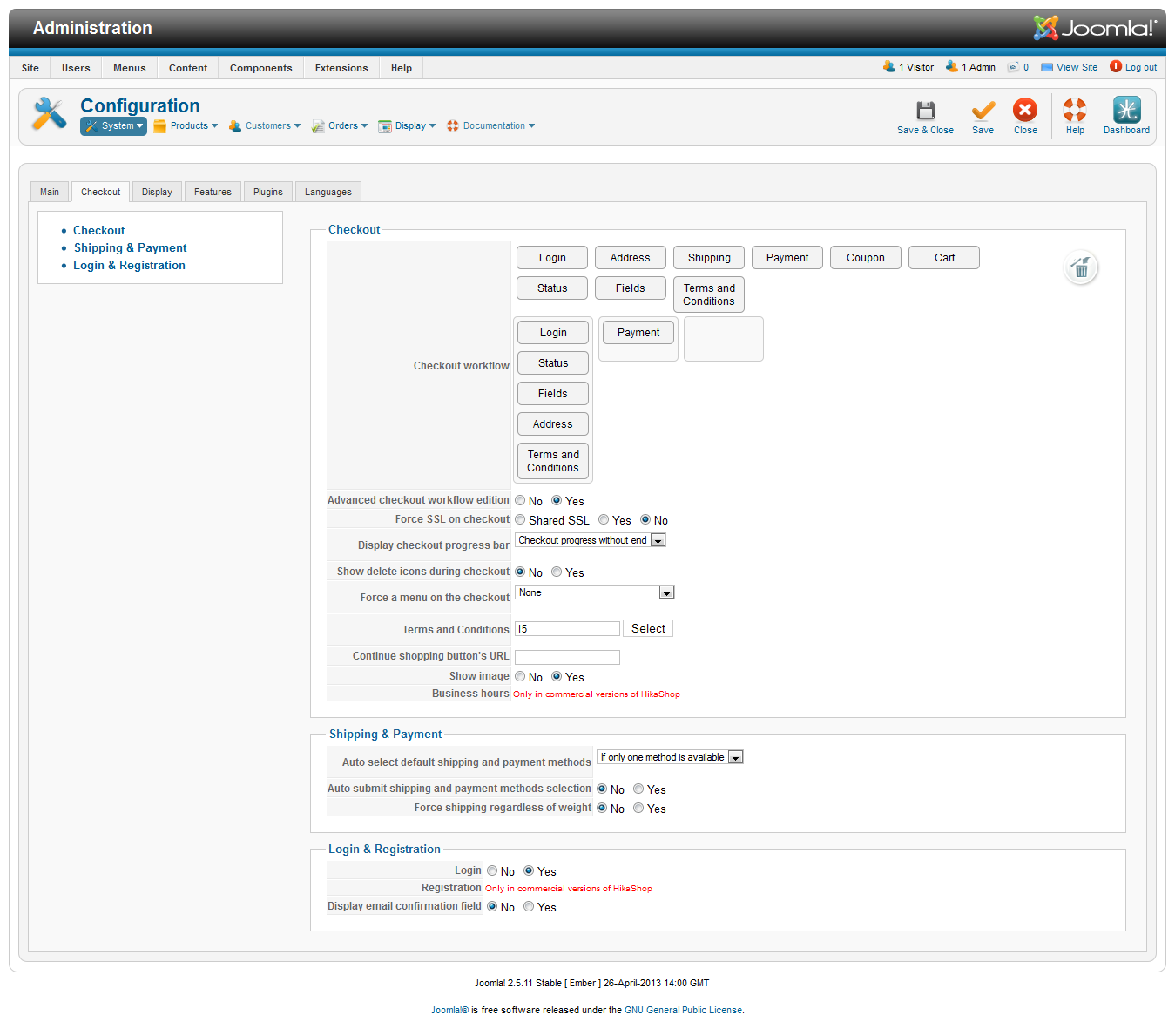Select Shared SSL for Force SSL on checkout

(x=520, y=520)
